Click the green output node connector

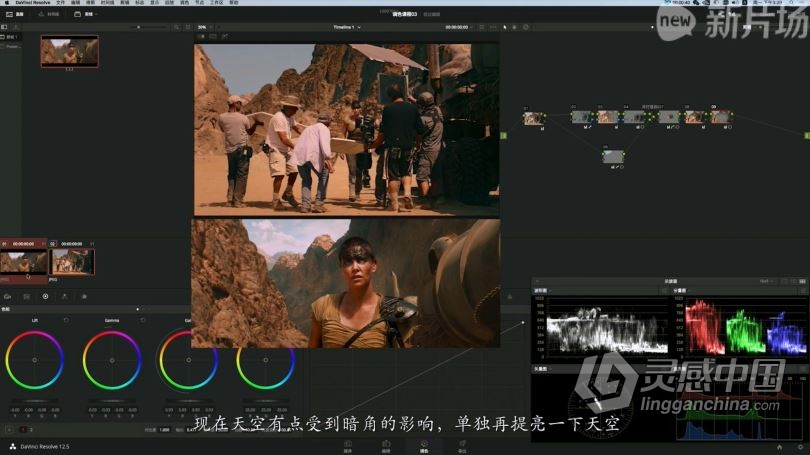pos(807,135)
